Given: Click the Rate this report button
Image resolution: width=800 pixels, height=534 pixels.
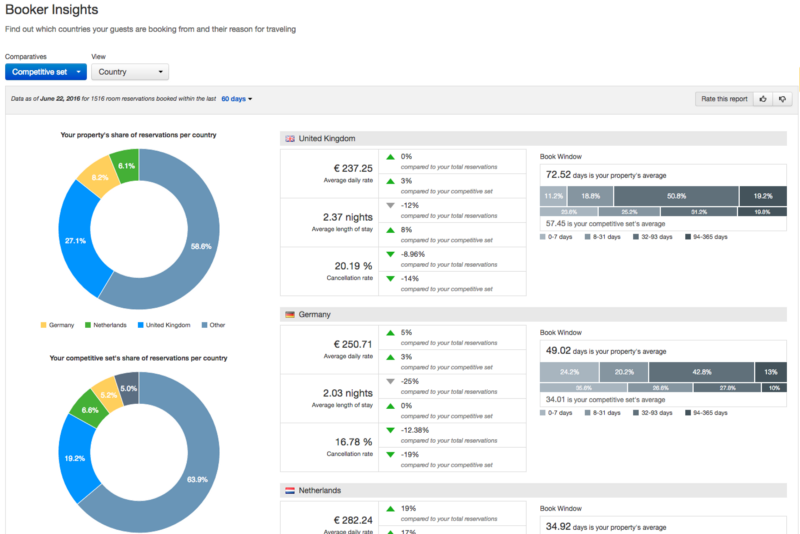Looking at the screenshot, I should 724,99.
